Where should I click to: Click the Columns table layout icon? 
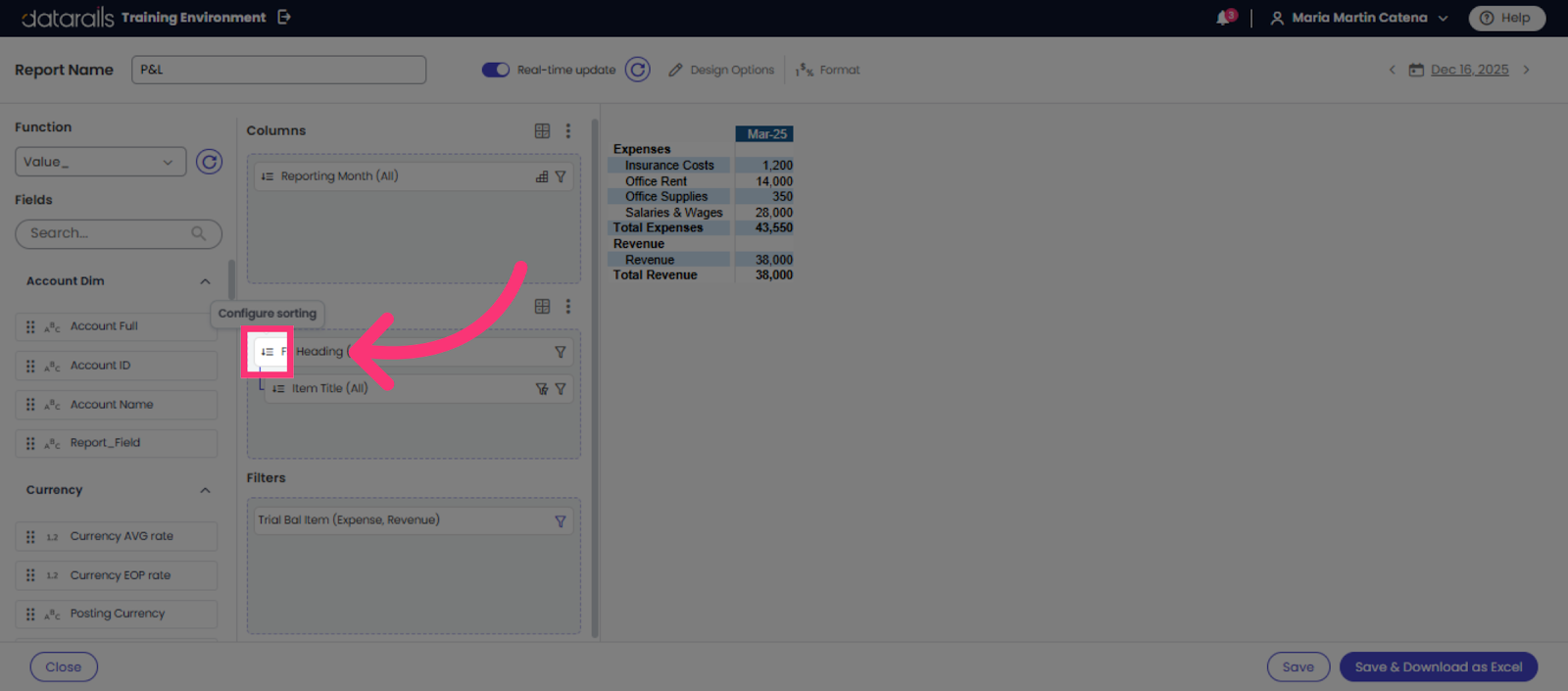pos(542,130)
